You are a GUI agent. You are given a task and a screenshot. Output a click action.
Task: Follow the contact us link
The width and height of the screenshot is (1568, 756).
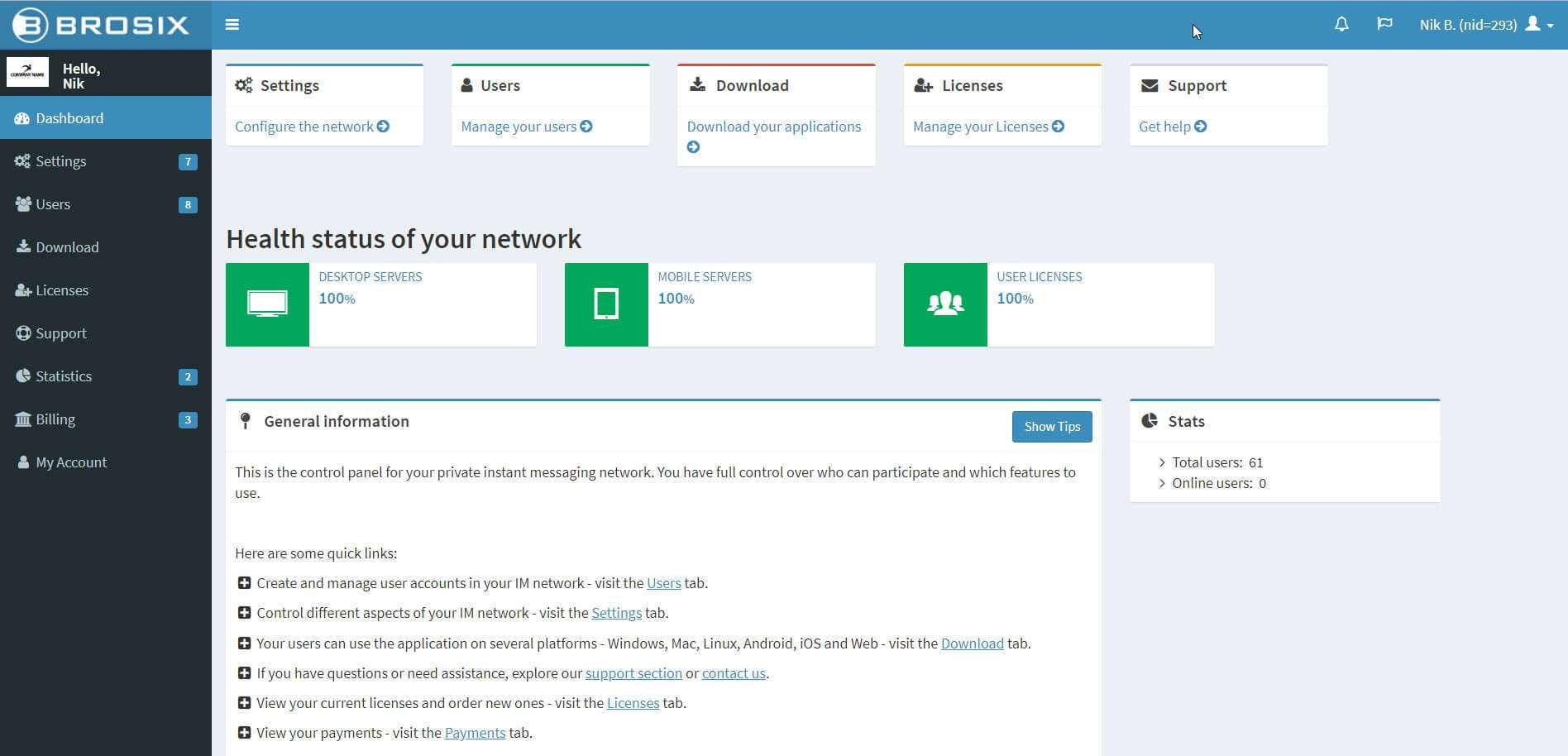pyautogui.click(x=733, y=672)
